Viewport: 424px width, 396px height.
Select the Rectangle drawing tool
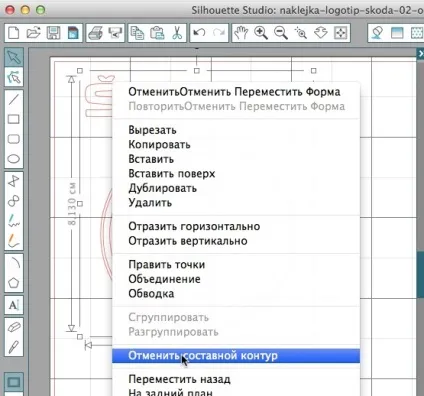click(x=14, y=119)
